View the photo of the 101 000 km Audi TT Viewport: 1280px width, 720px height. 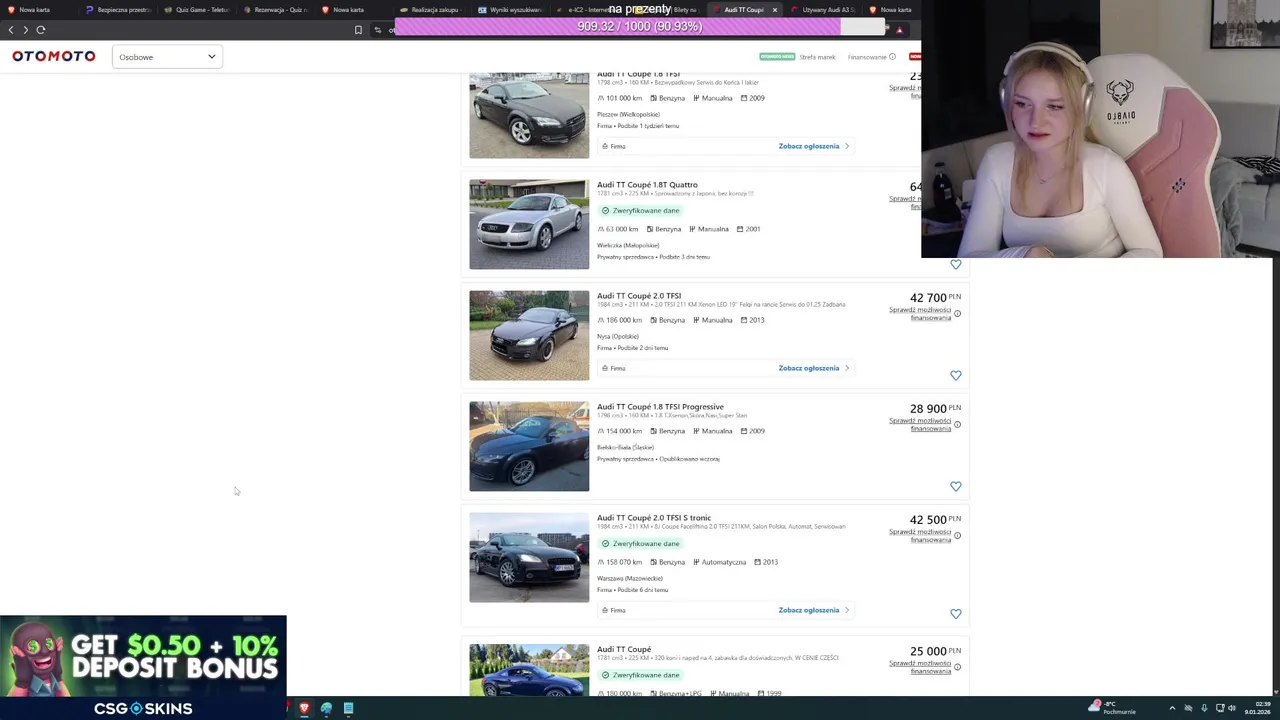[x=529, y=115]
